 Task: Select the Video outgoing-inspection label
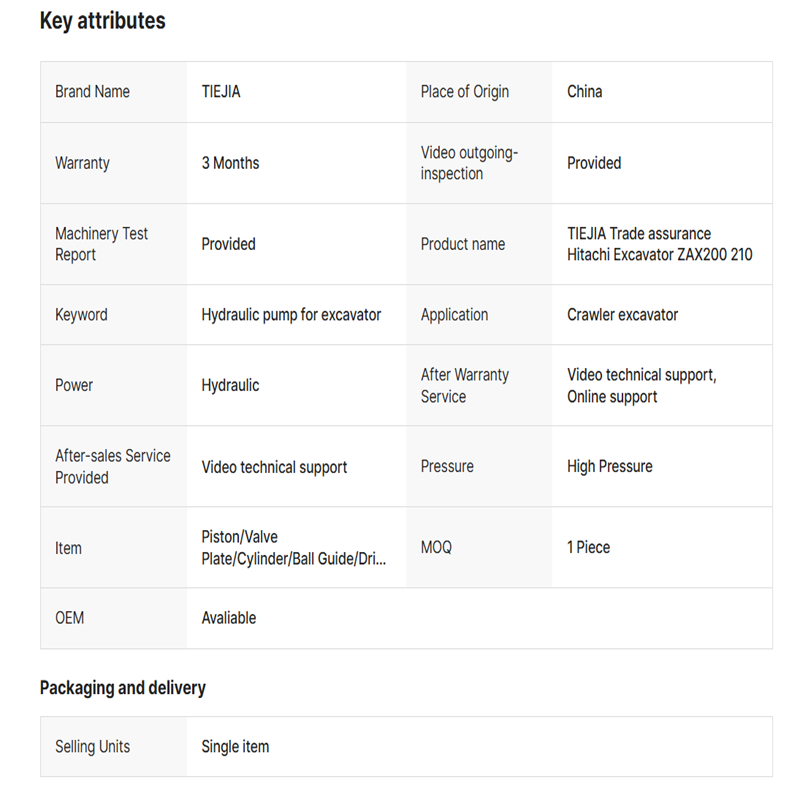tap(469, 163)
